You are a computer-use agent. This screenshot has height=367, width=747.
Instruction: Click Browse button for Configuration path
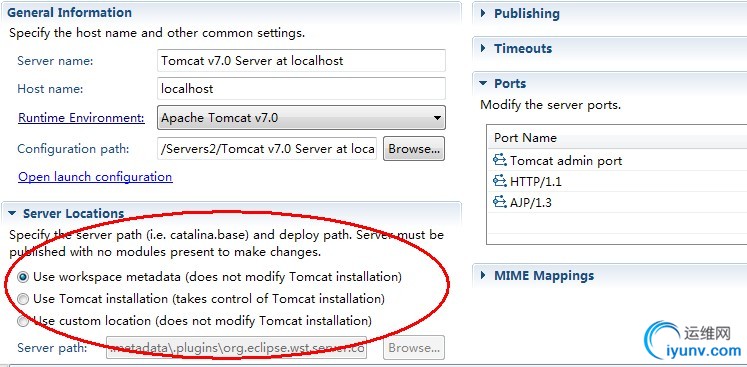pos(414,149)
